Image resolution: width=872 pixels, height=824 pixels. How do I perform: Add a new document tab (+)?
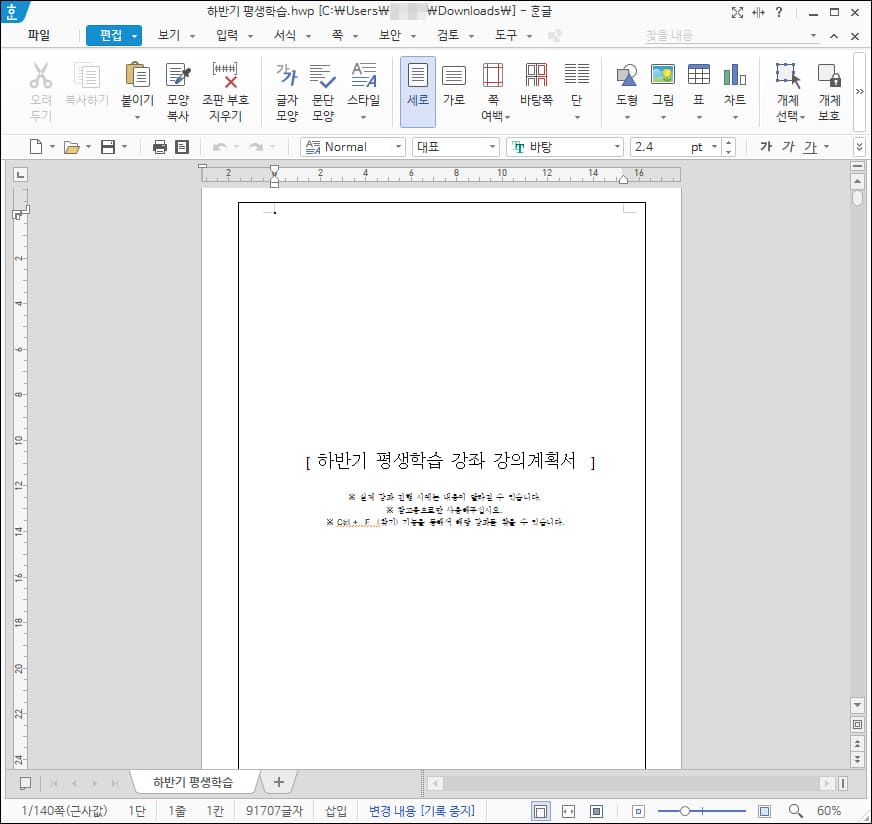pyautogui.click(x=279, y=782)
